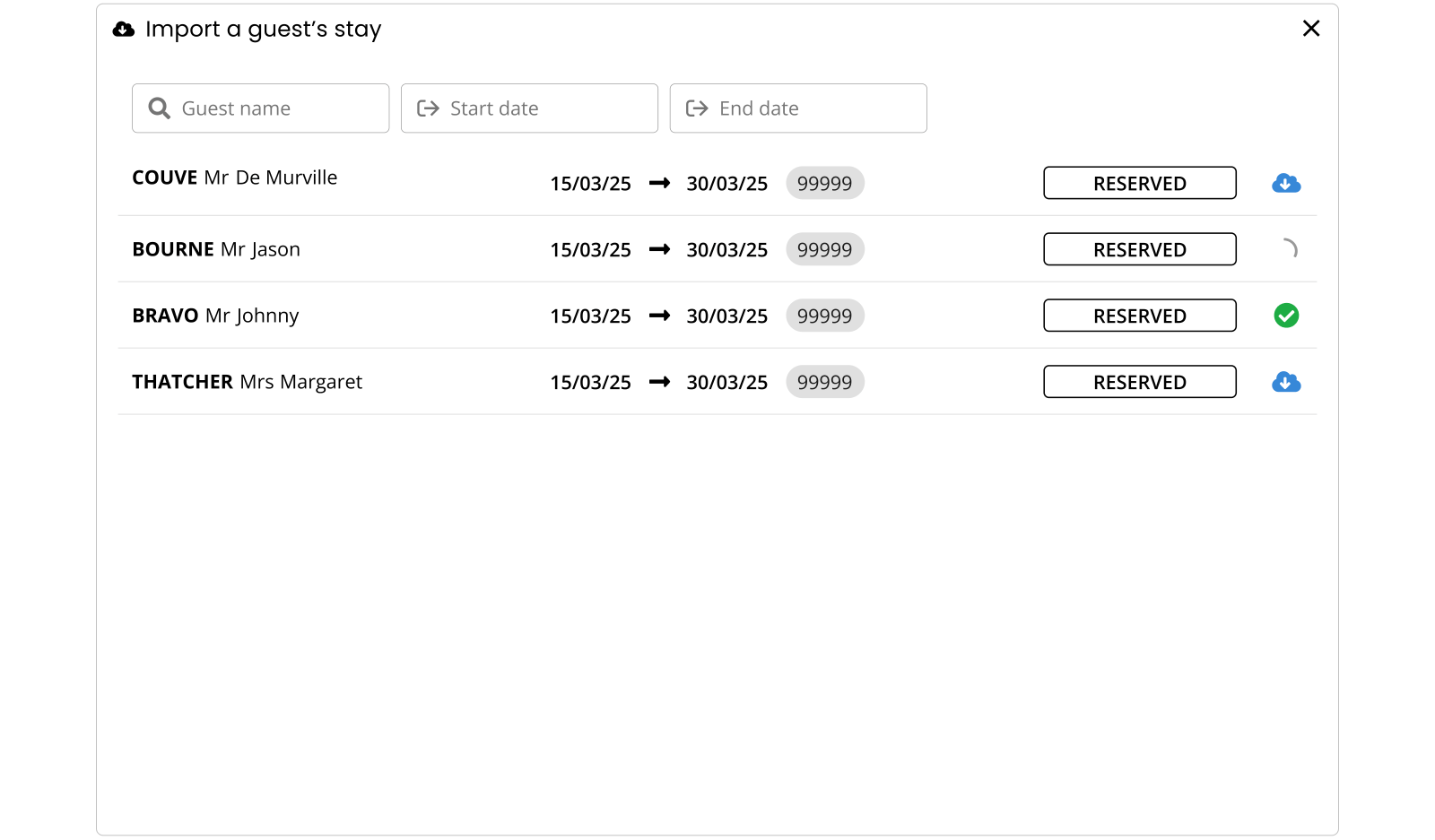1435x840 pixels.
Task: Select guest BRAVO Mr Johnny
Action: [x=215, y=316]
